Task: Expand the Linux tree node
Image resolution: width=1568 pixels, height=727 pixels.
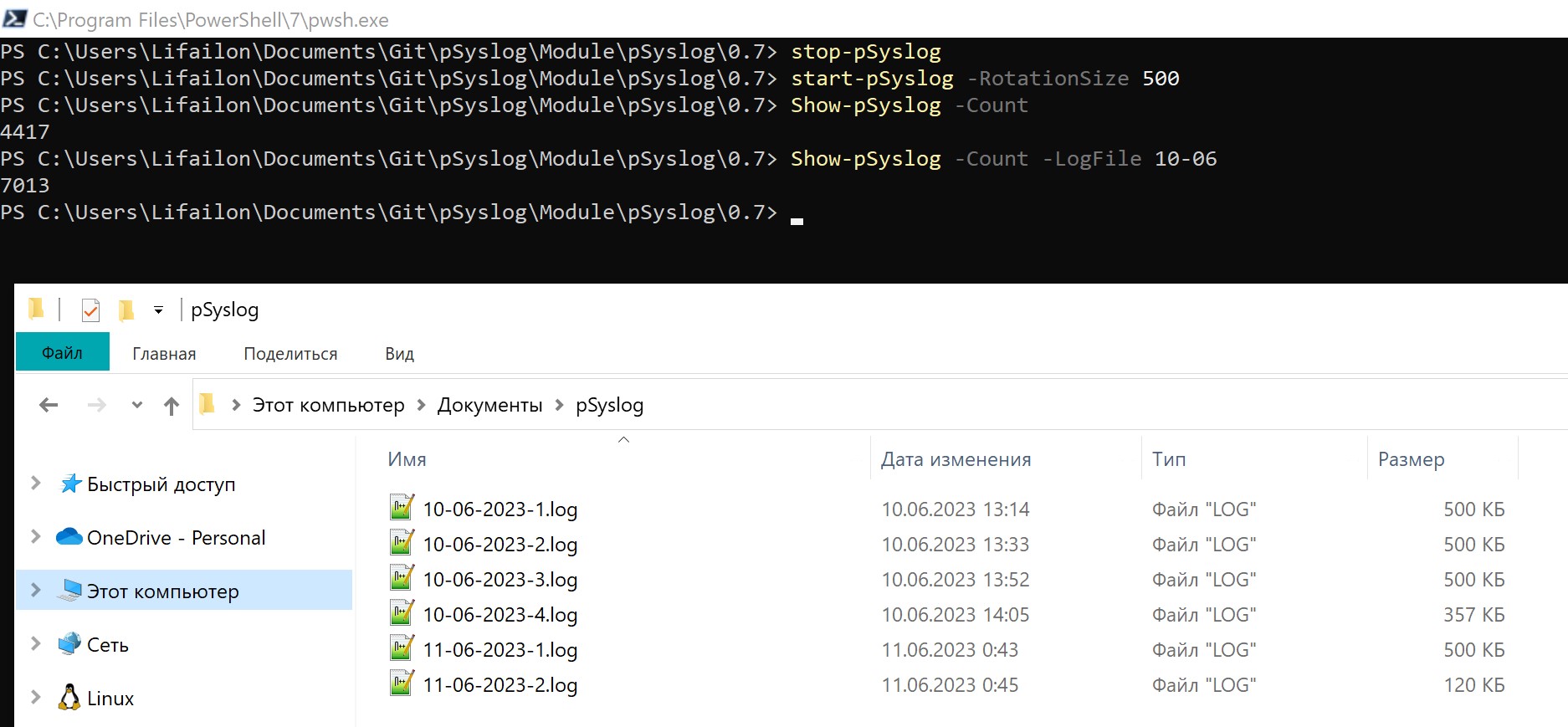Action: click(35, 697)
